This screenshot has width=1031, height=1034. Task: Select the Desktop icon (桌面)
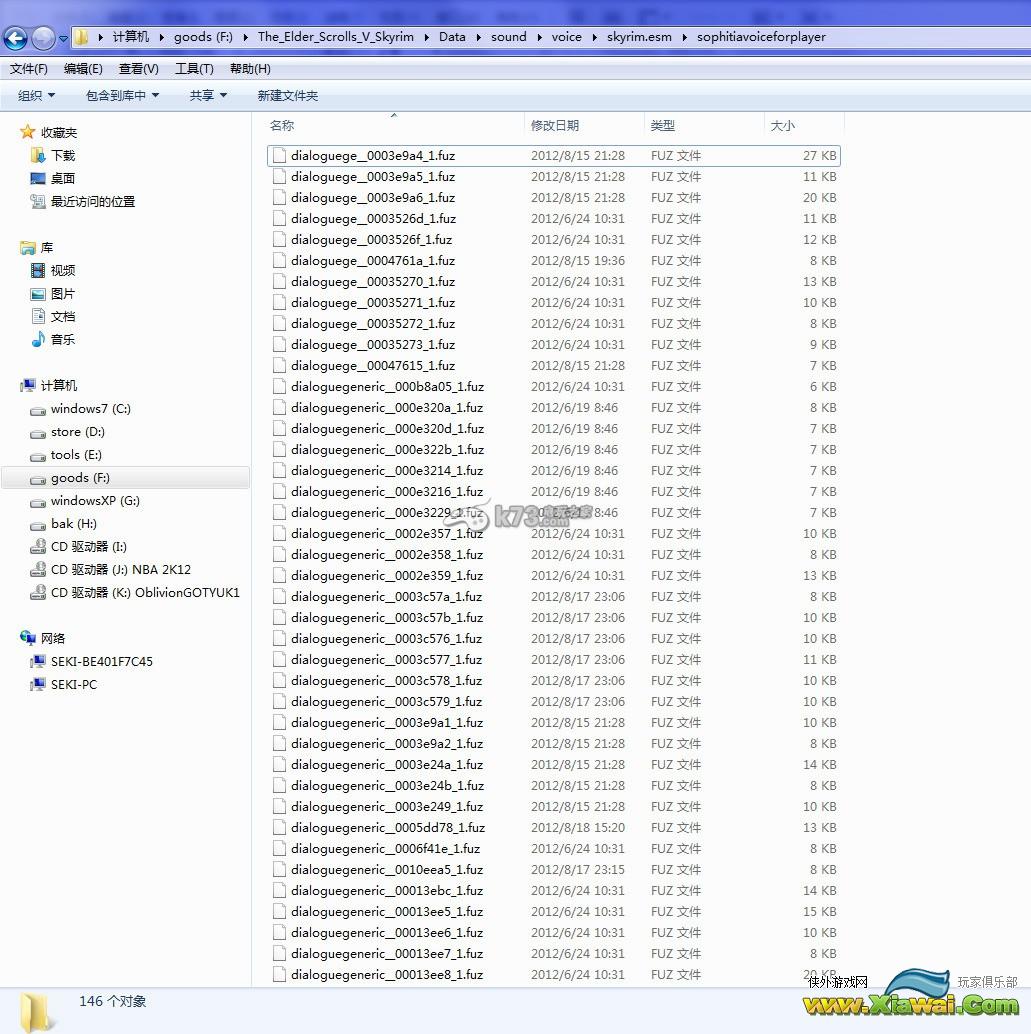38,178
